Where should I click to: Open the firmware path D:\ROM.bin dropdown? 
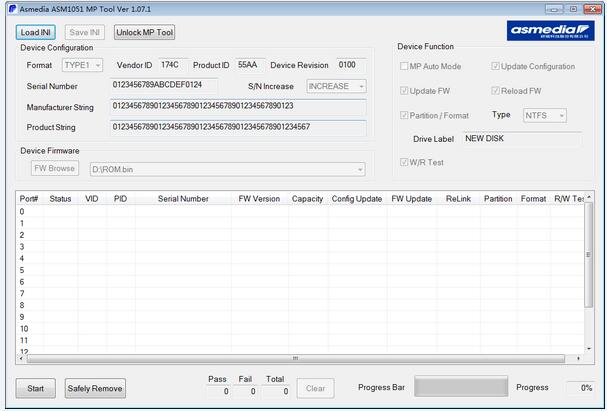point(228,170)
